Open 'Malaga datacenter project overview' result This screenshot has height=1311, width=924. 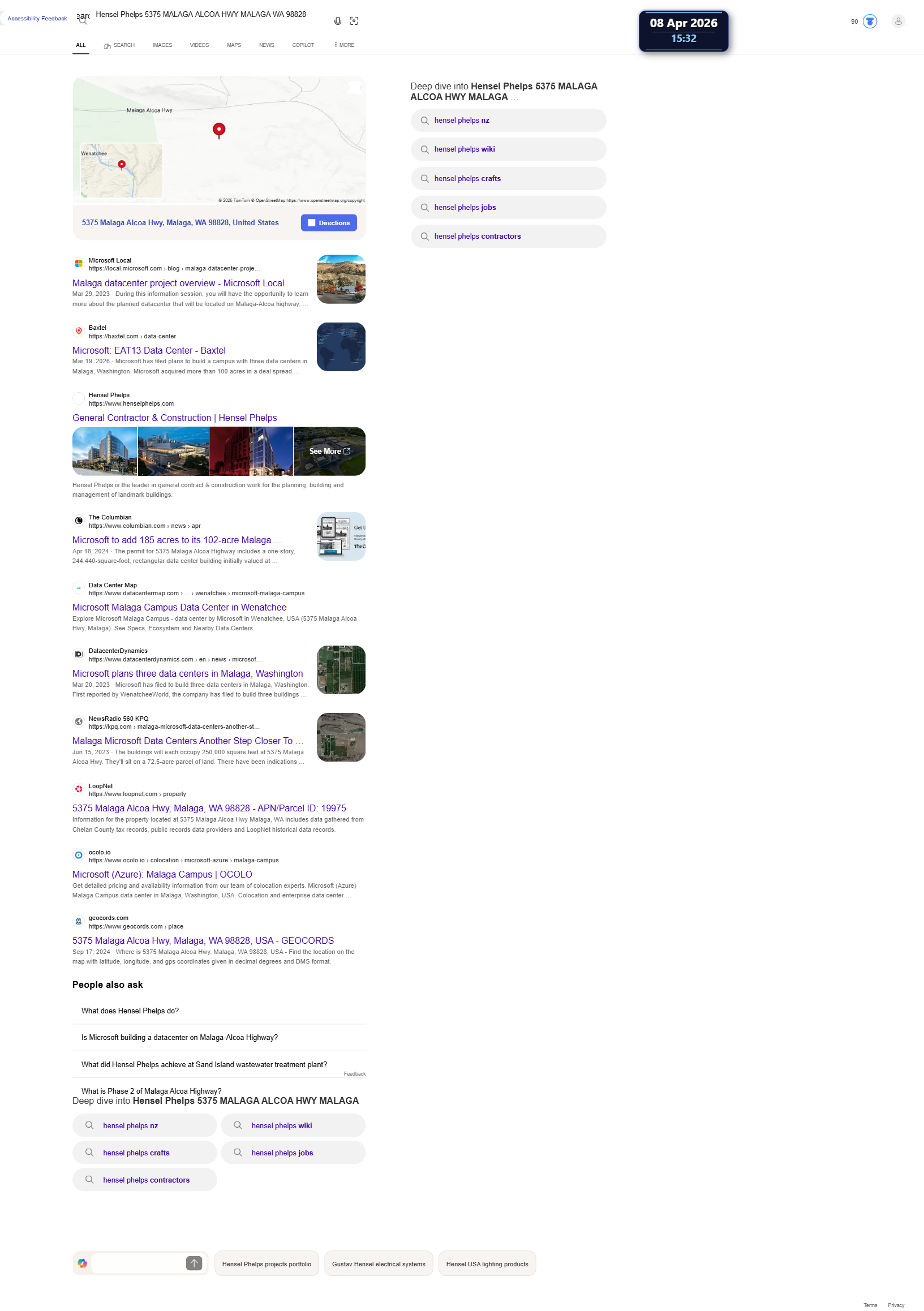coord(178,283)
